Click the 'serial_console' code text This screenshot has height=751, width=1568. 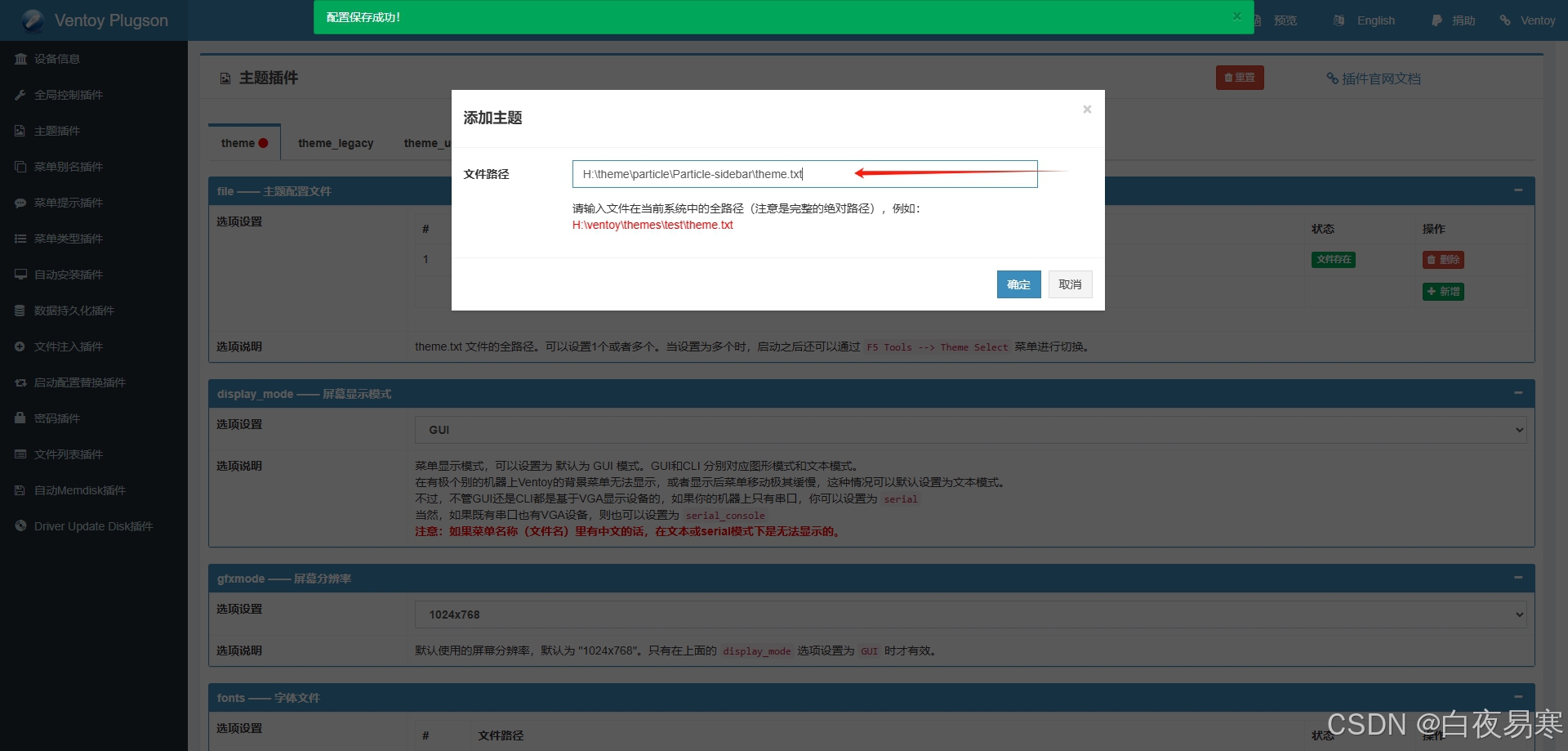pos(725,516)
